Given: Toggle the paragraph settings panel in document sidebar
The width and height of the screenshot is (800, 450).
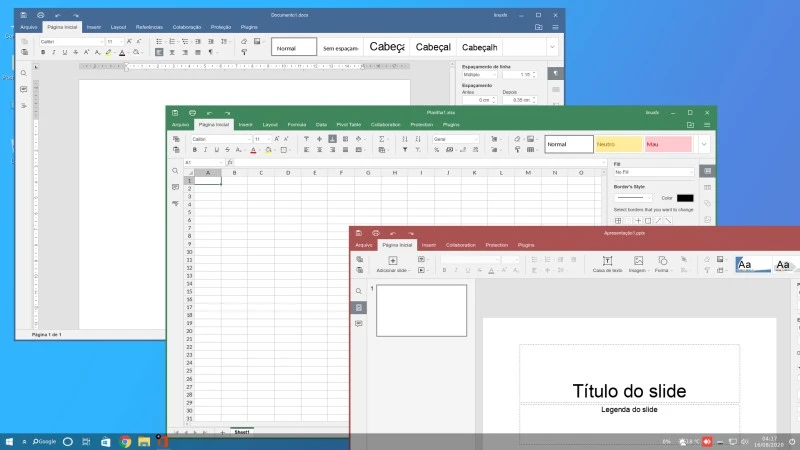Looking at the screenshot, I should pyautogui.click(x=556, y=73).
